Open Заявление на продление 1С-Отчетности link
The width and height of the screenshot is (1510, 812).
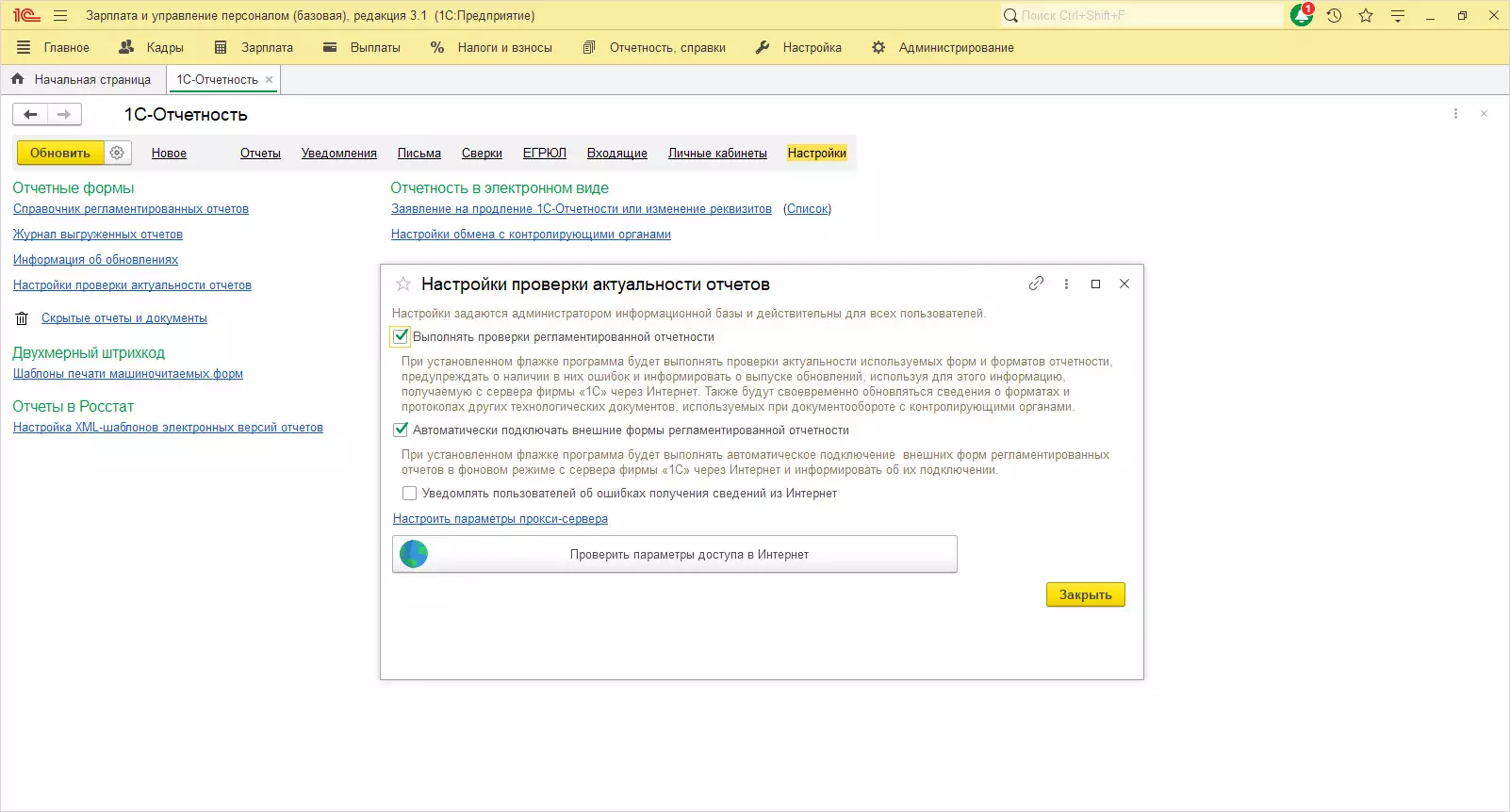tap(582, 209)
